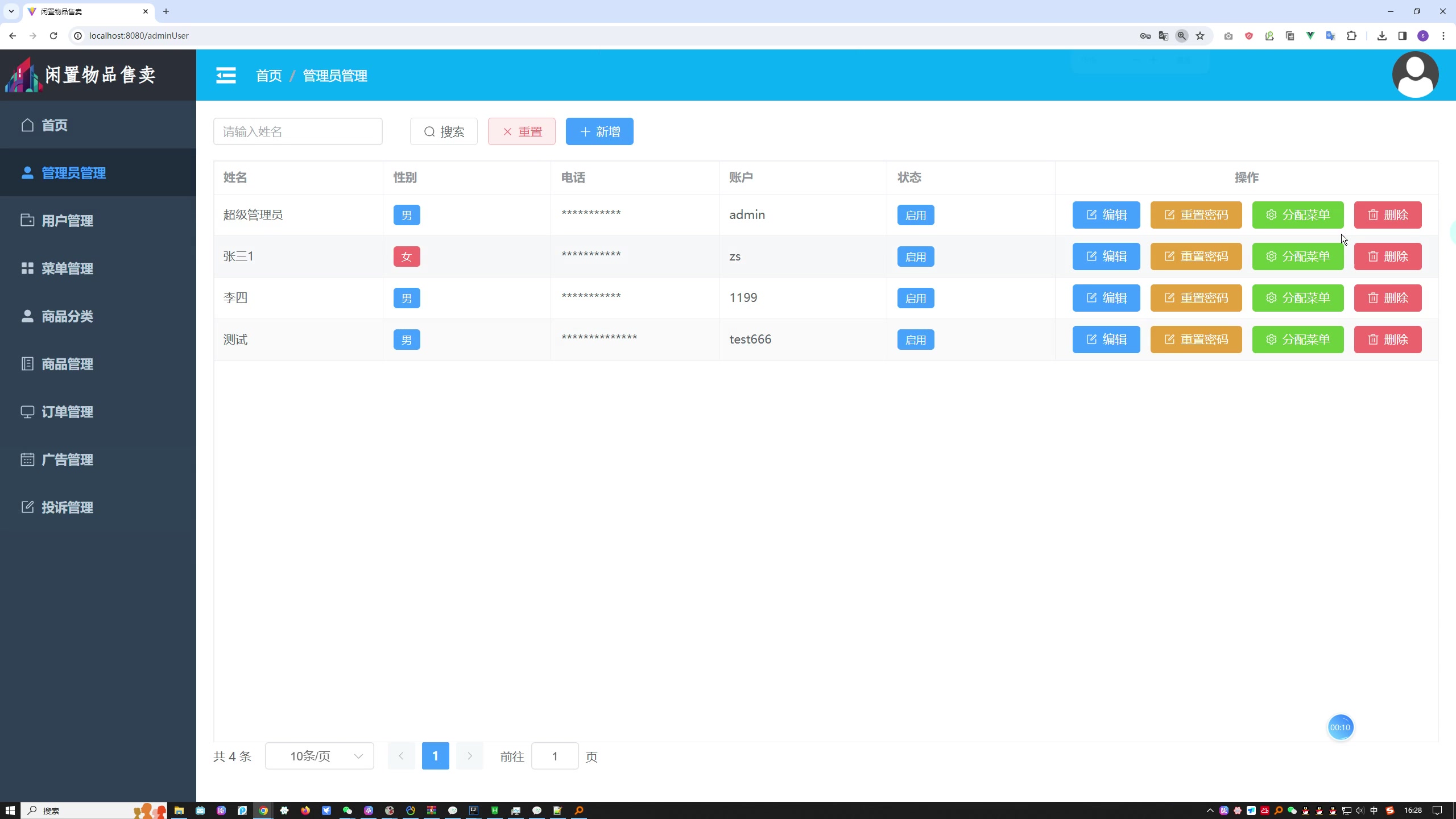Click 启用 status tag for zs
The width and height of the screenshot is (1456, 819).
click(x=916, y=257)
